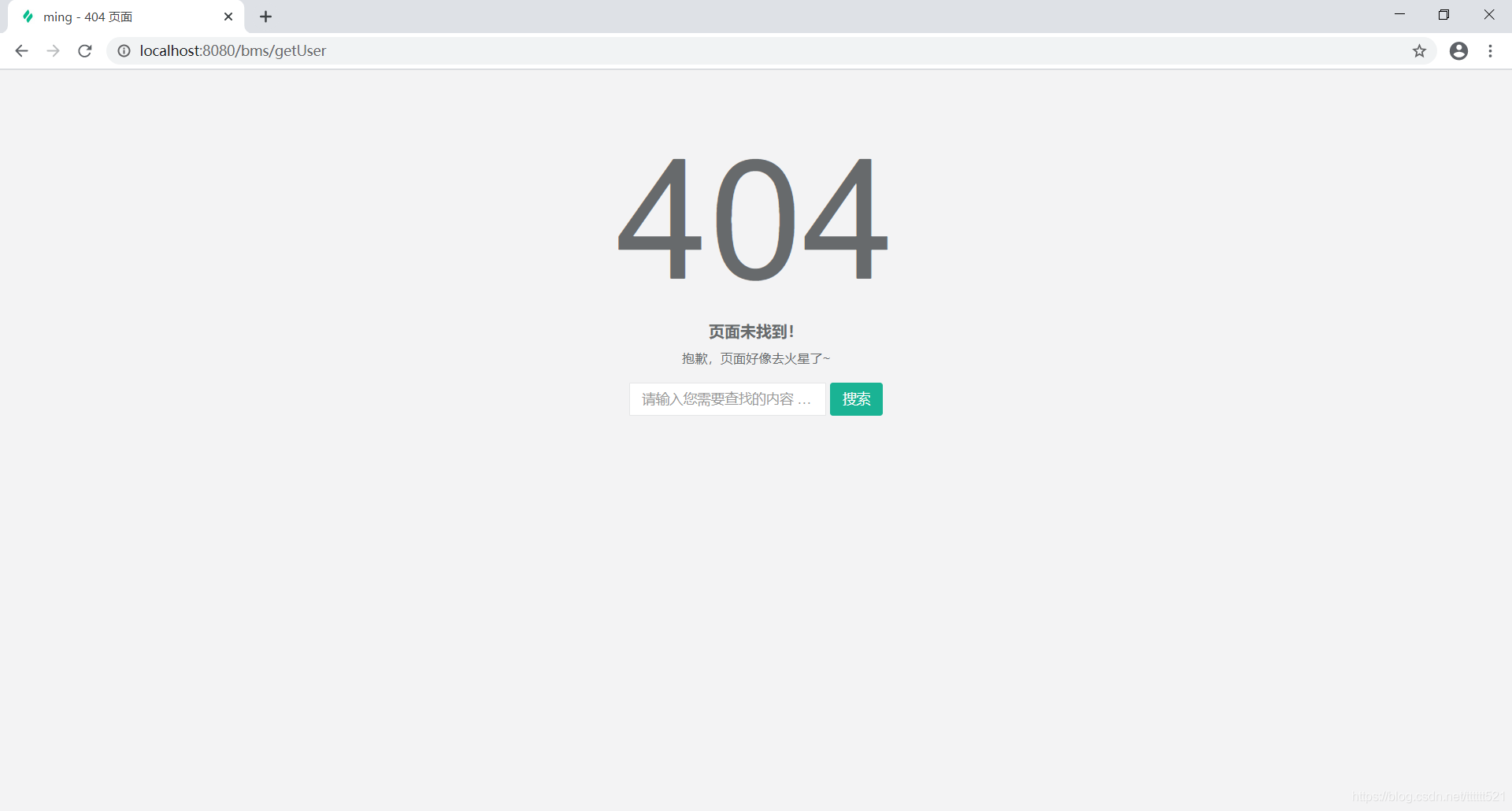Close the browser window
The image size is (1512, 811).
coord(1489,14)
